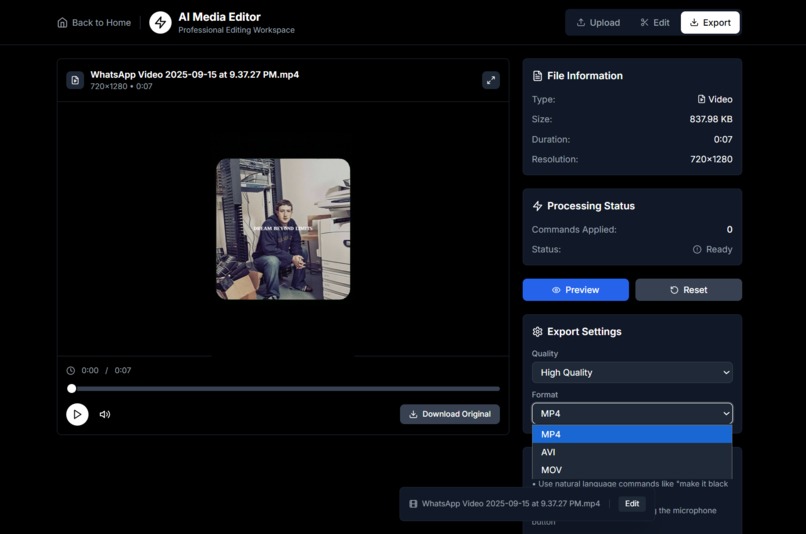
Task: Switch to the Edit tab
Action: tap(654, 23)
